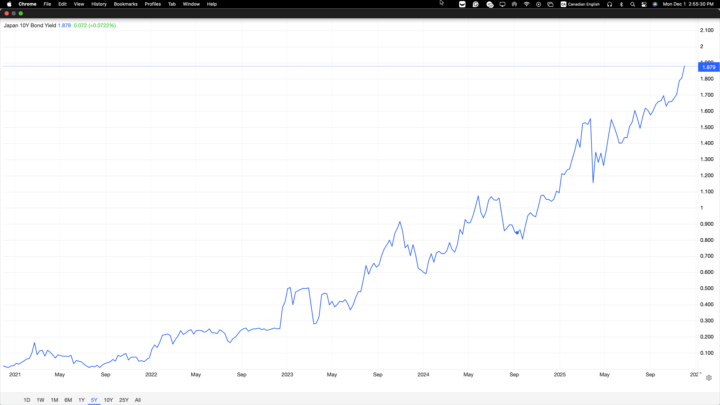720x405 pixels.
Task: Open the Edit menu
Action: click(x=62, y=4)
